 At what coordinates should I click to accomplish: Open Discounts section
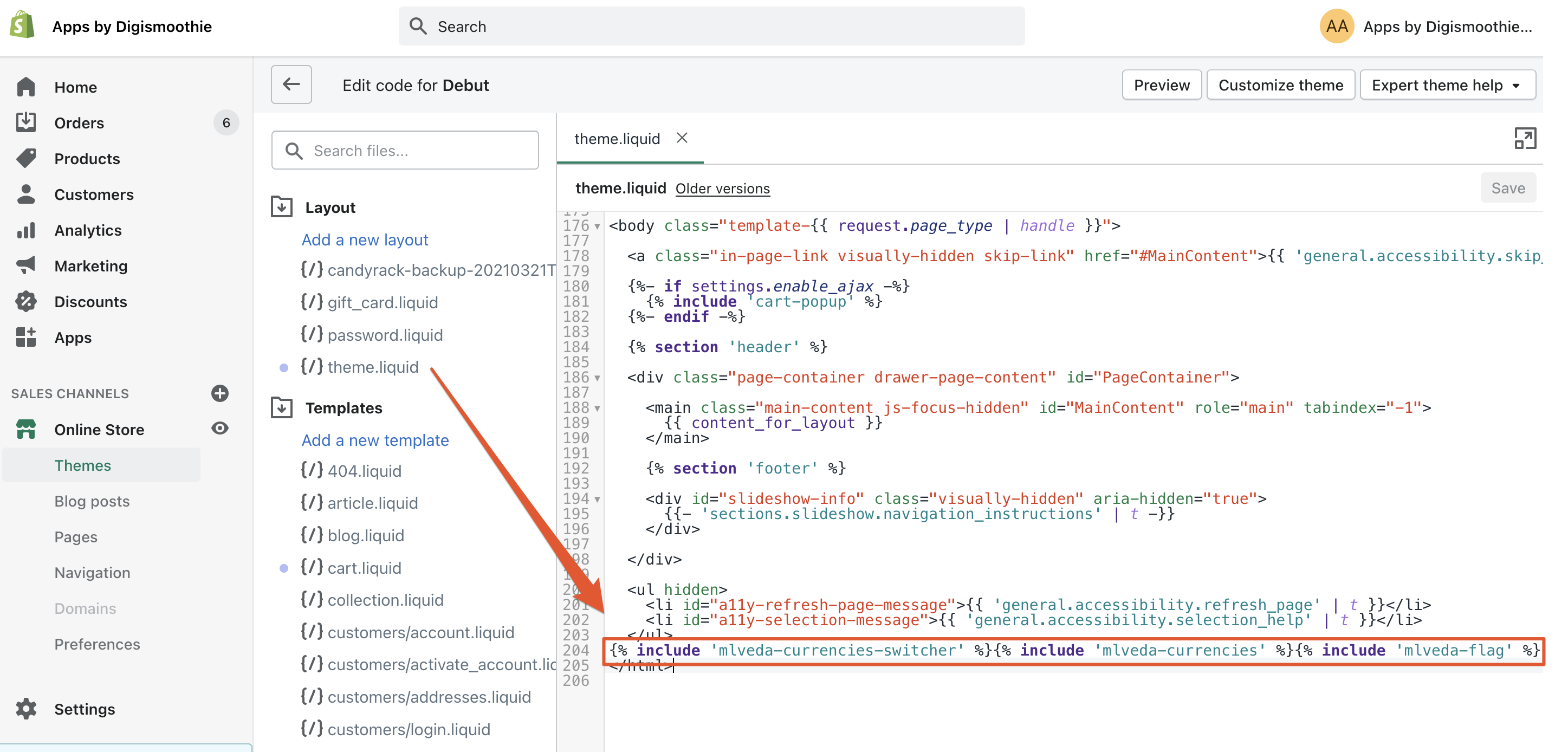(x=90, y=301)
